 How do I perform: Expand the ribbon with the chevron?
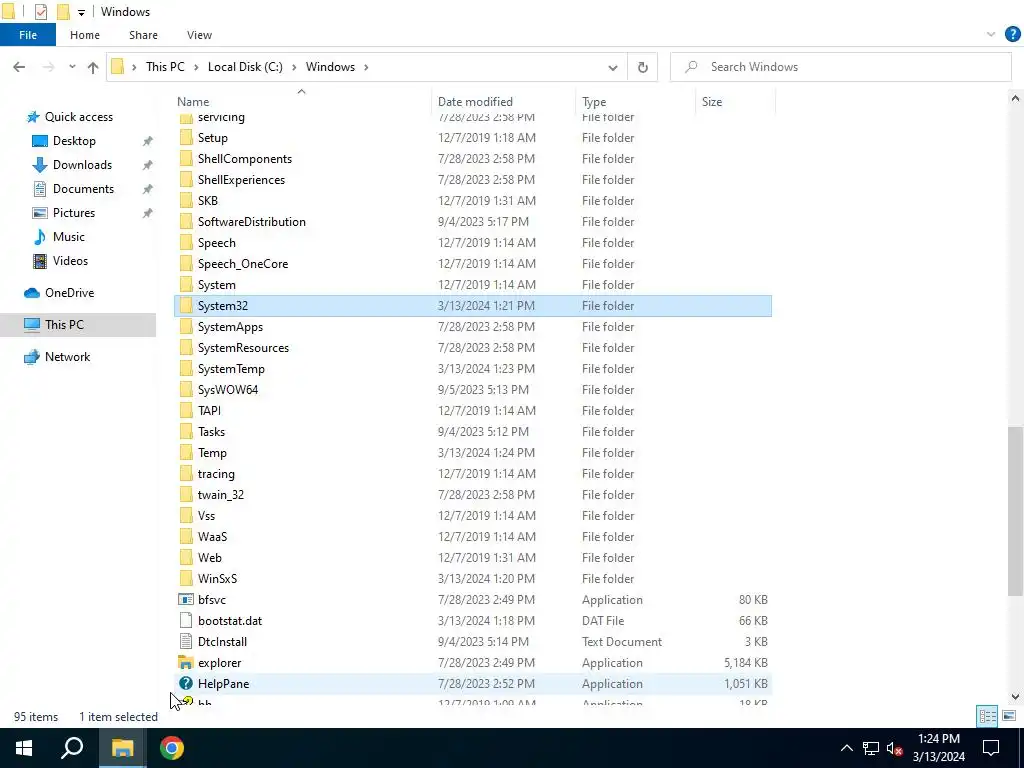click(991, 35)
